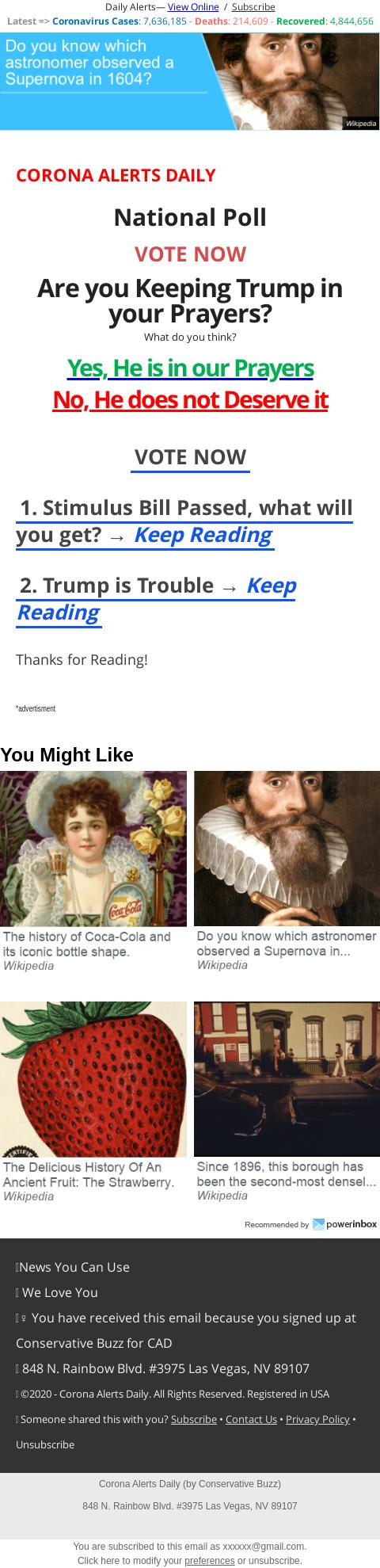The width and height of the screenshot is (380, 1568).
Task: Click The Delicious History strawberry headline
Action: tap(89, 1175)
